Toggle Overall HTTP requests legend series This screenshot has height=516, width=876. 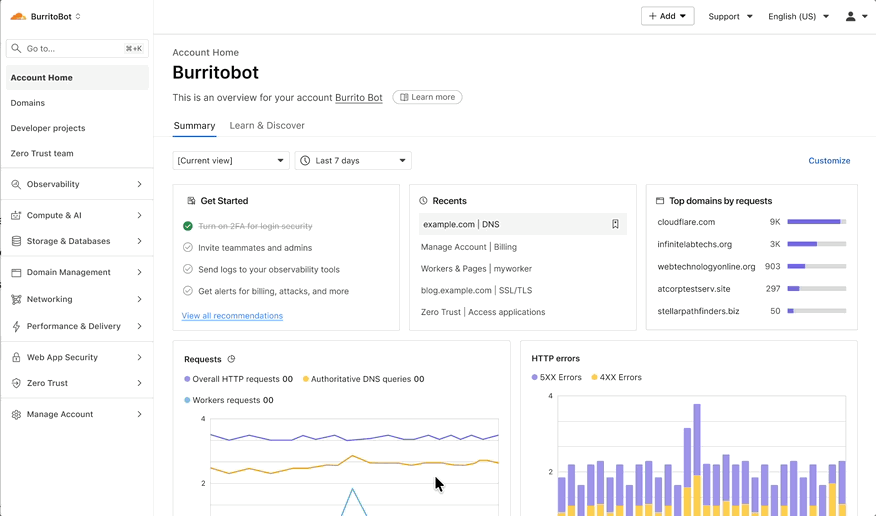pos(239,379)
